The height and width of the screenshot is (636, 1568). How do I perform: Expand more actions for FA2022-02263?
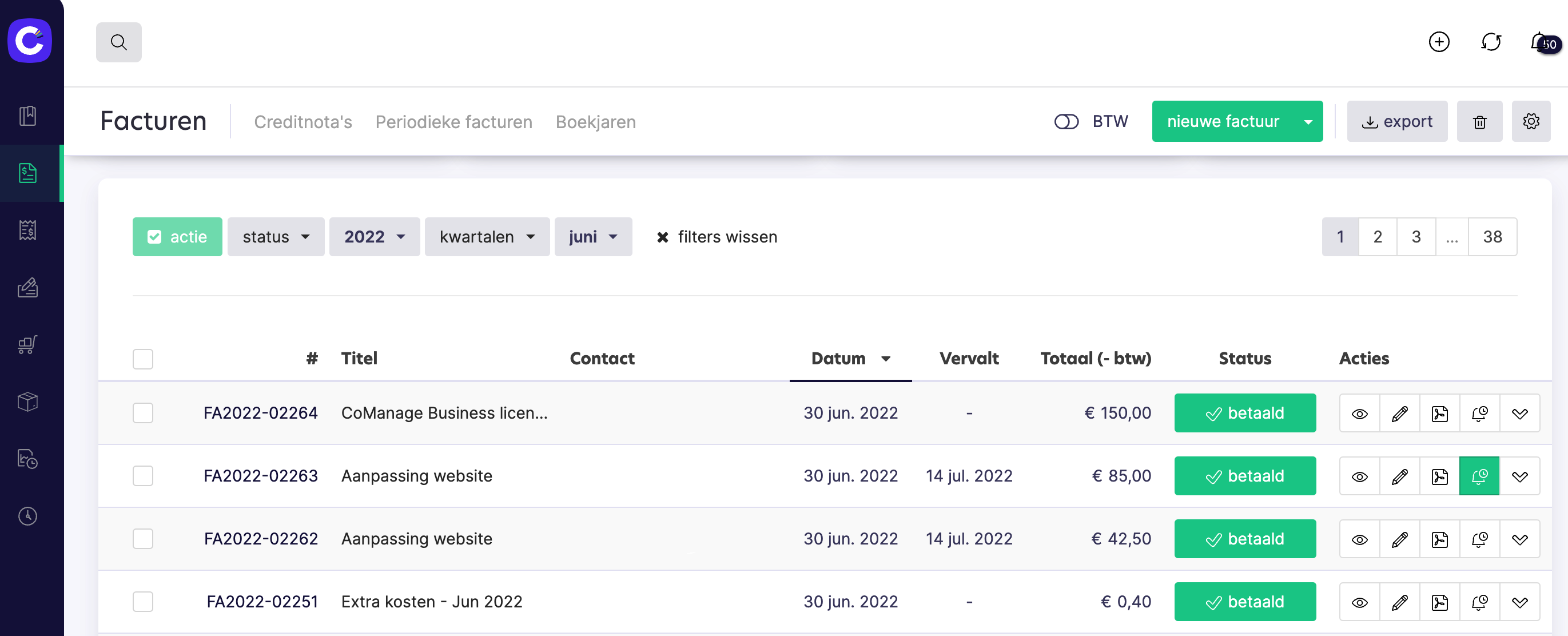1519,476
